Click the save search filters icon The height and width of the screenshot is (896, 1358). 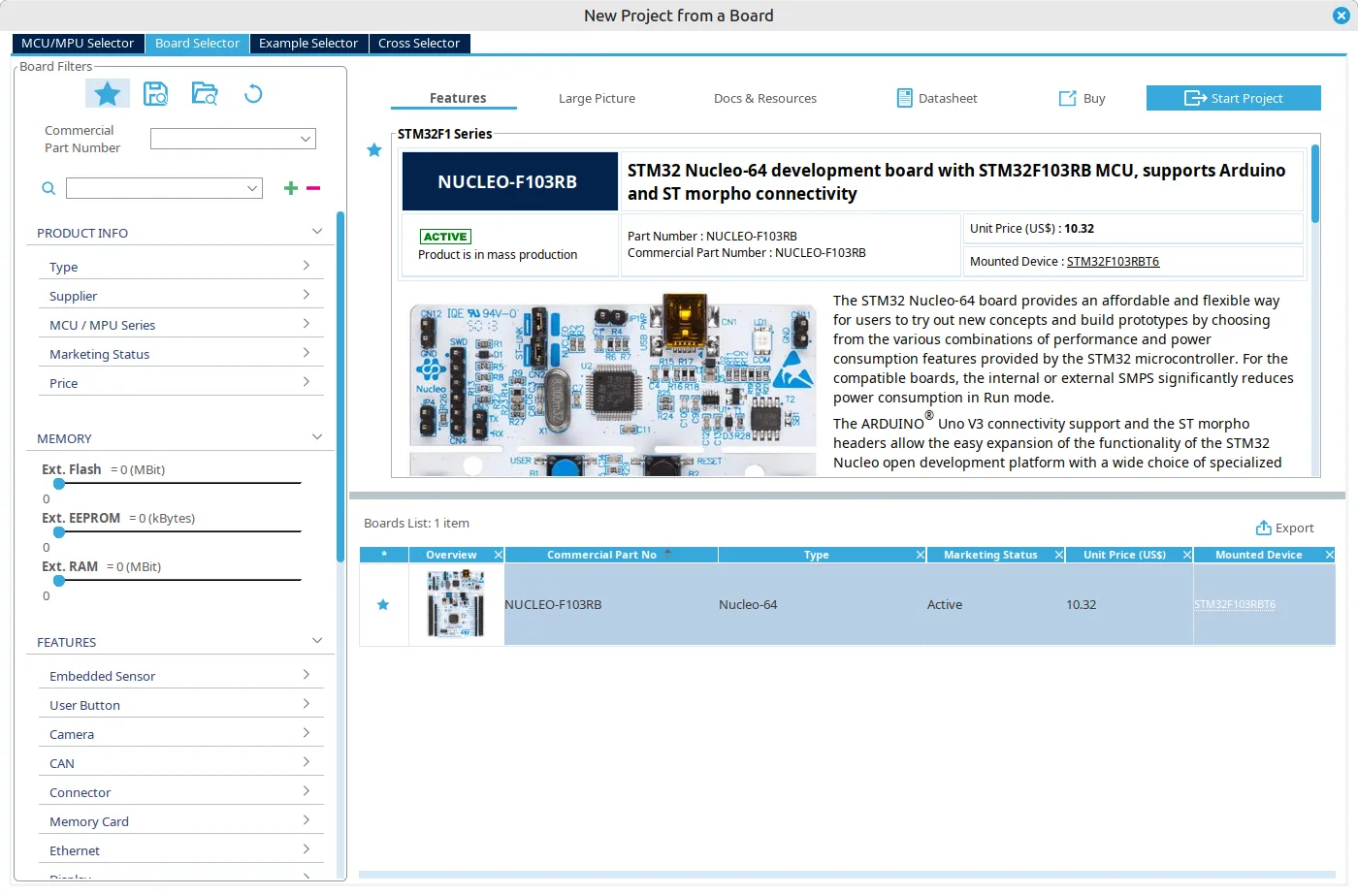[155, 93]
